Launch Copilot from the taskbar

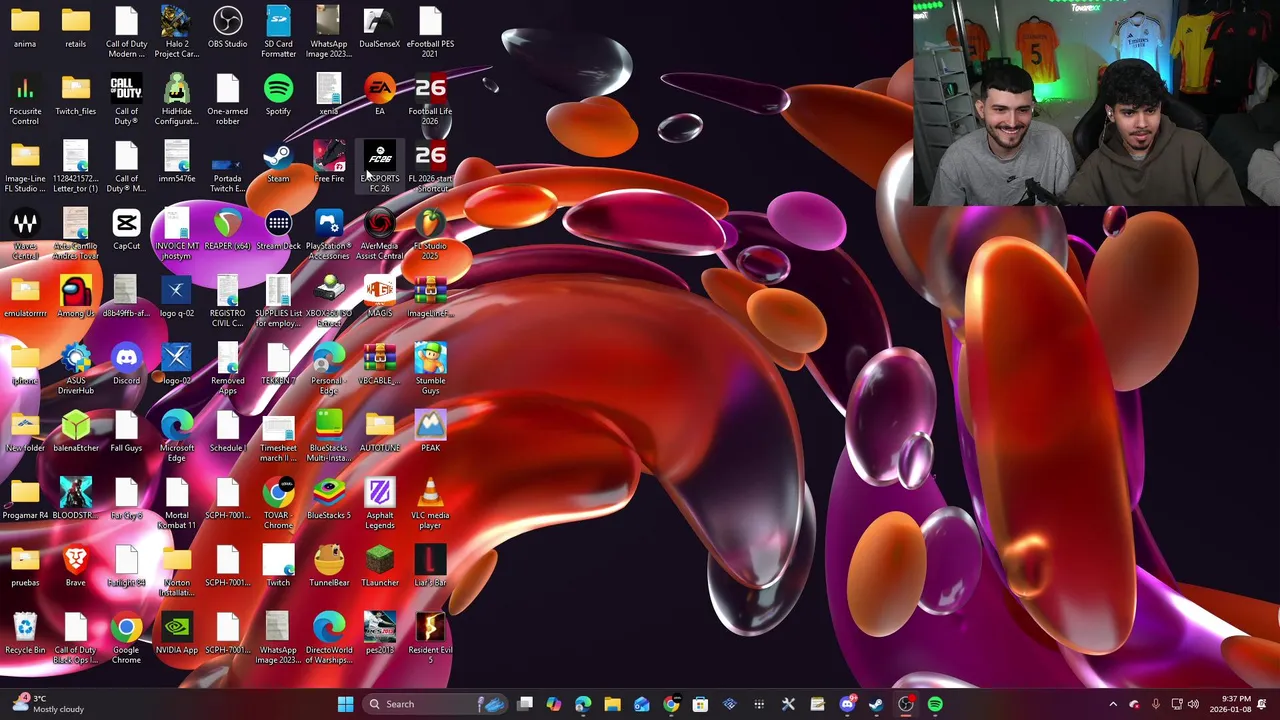pyautogui.click(x=554, y=704)
